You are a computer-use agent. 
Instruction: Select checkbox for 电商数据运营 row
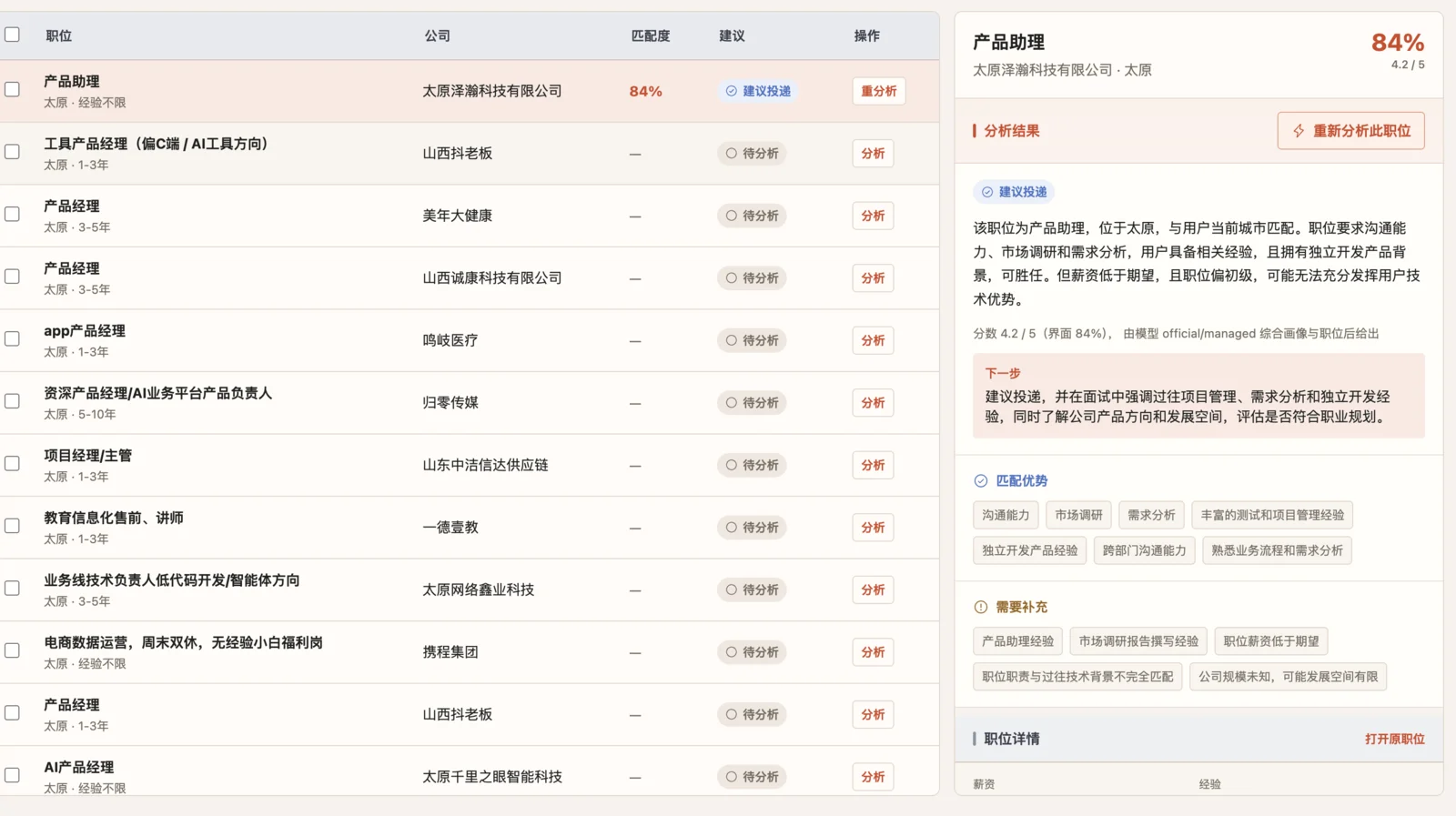[12, 650]
